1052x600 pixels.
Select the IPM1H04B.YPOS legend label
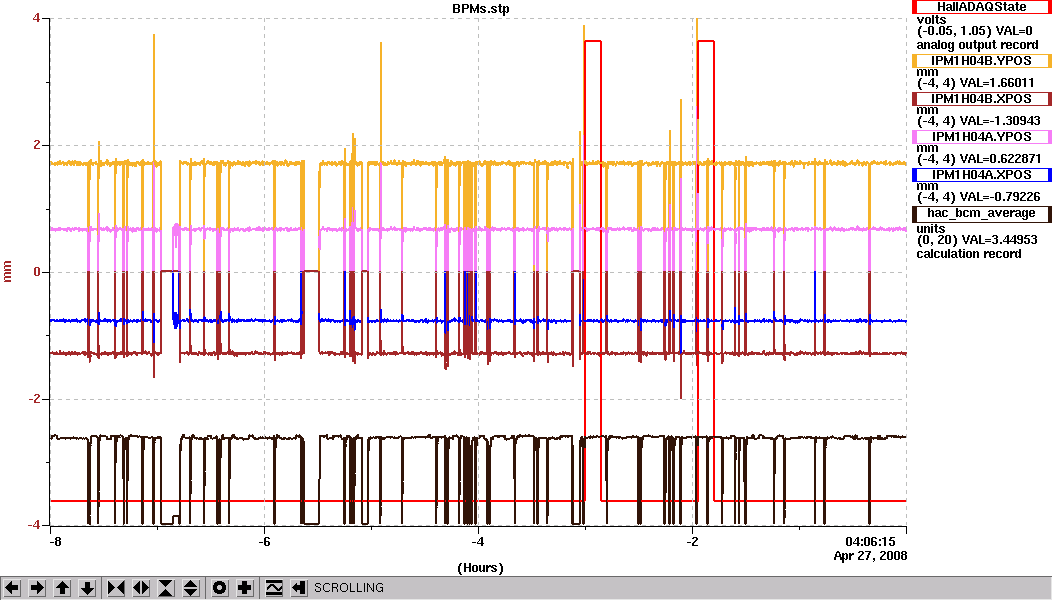click(x=982, y=61)
